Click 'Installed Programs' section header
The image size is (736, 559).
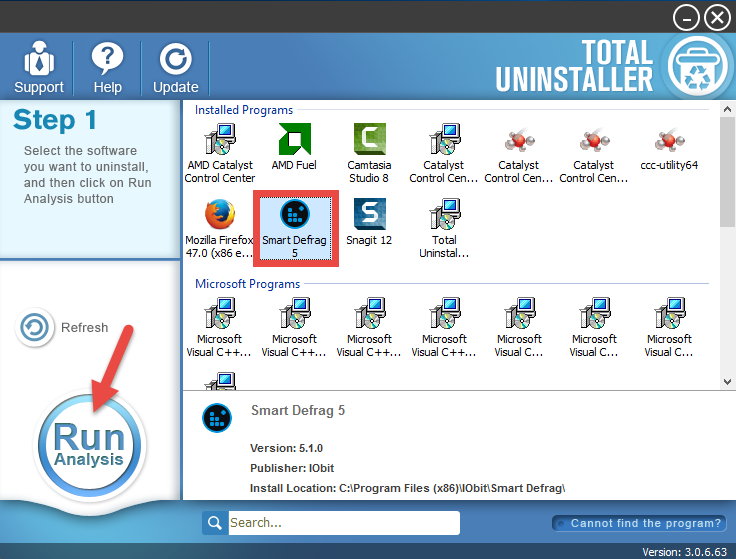click(x=244, y=110)
